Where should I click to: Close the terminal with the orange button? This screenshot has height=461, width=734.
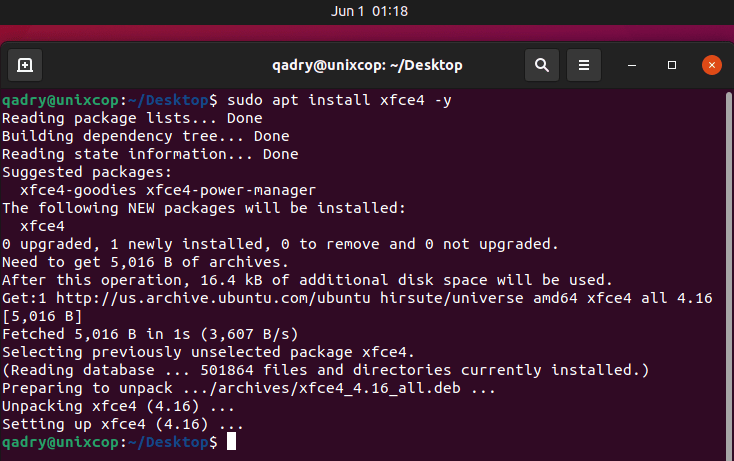(712, 65)
